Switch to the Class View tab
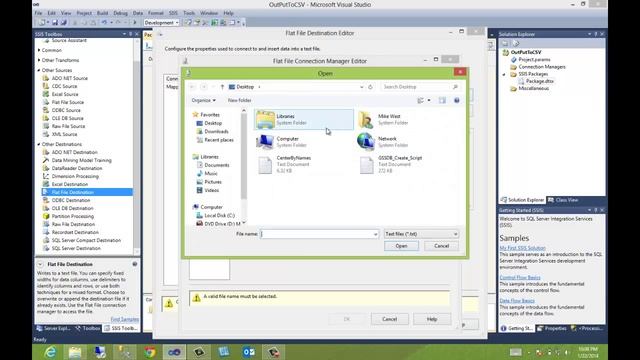Viewport: 640px width, 360px height. (x=563, y=200)
